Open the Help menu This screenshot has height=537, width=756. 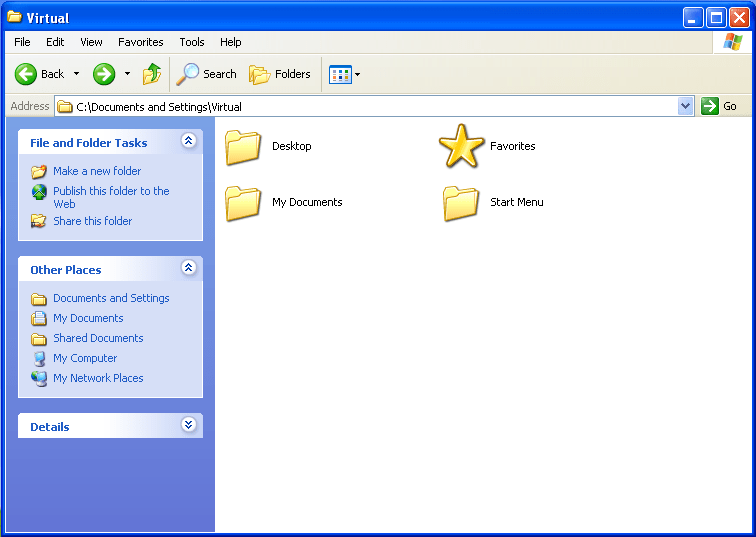click(230, 42)
